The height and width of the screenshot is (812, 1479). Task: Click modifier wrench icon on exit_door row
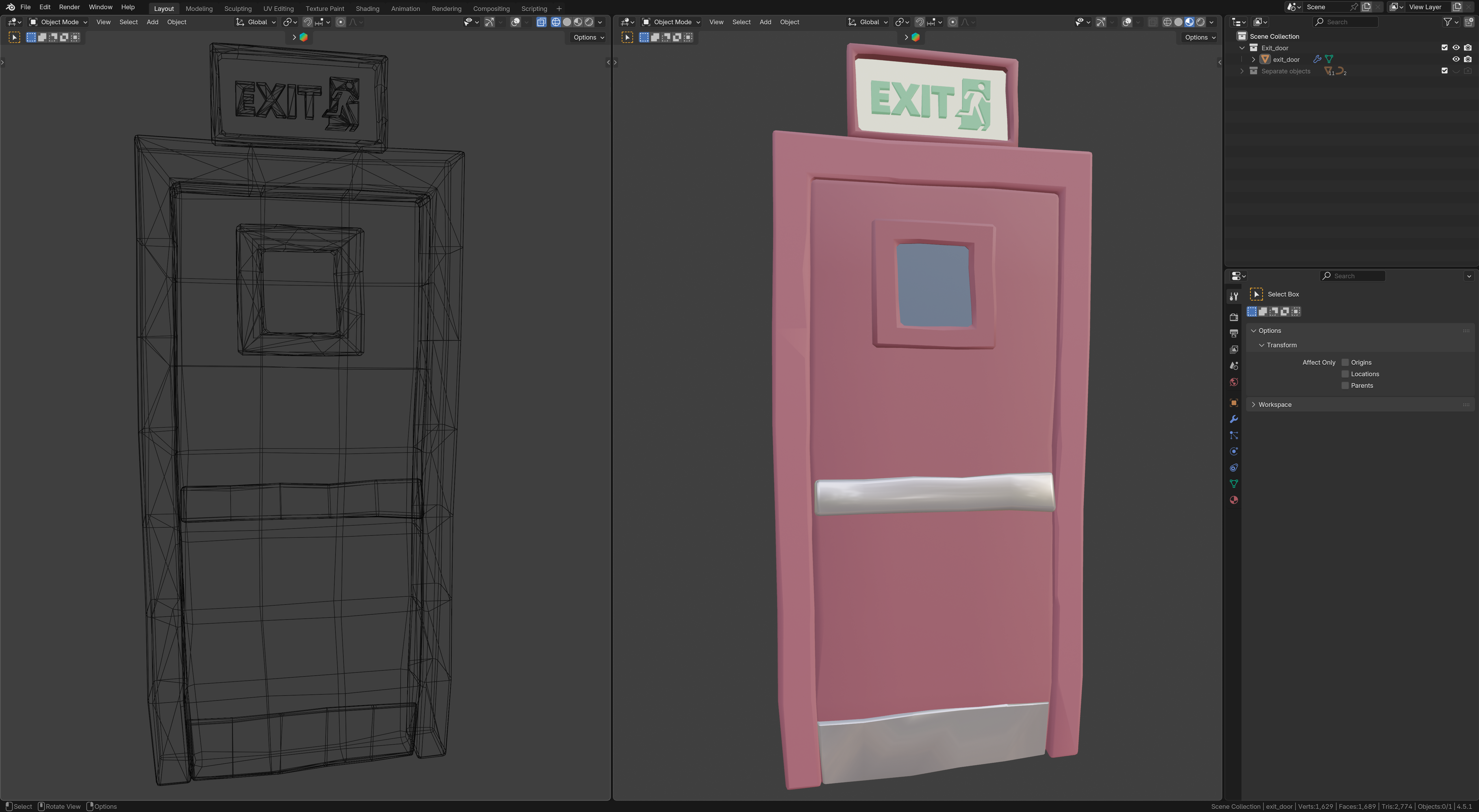pos(1317,59)
